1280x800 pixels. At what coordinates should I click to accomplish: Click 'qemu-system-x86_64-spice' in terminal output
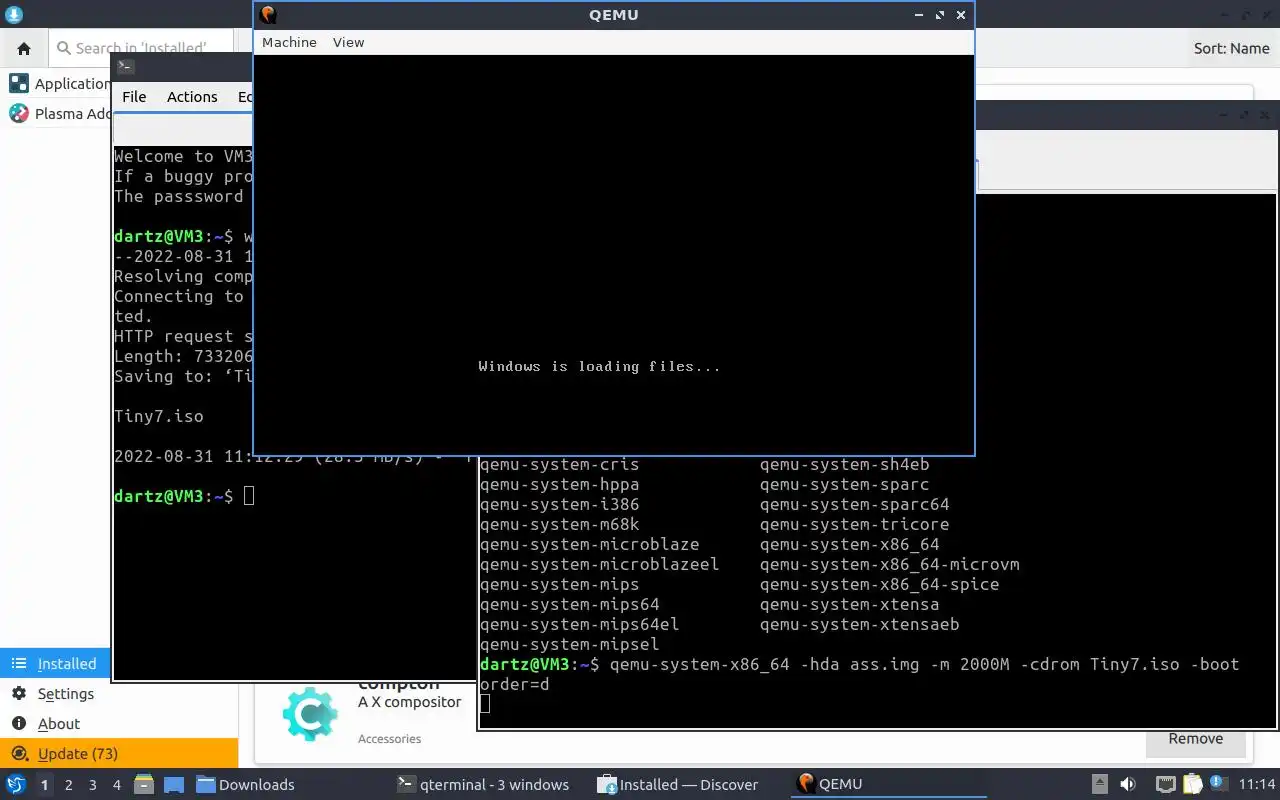879,584
